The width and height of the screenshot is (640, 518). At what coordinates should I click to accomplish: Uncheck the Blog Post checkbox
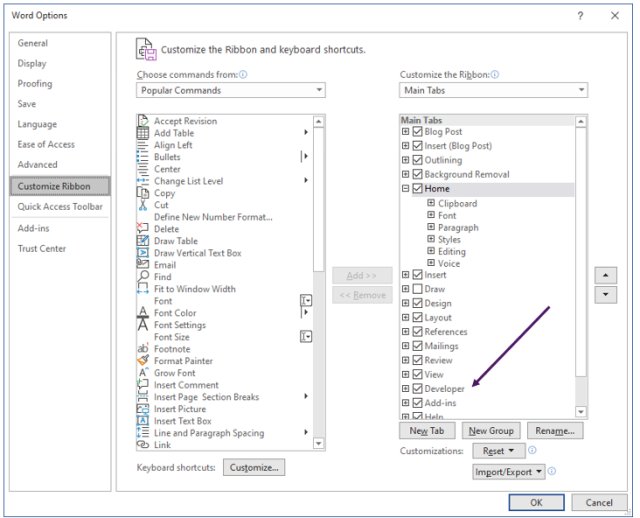(417, 131)
